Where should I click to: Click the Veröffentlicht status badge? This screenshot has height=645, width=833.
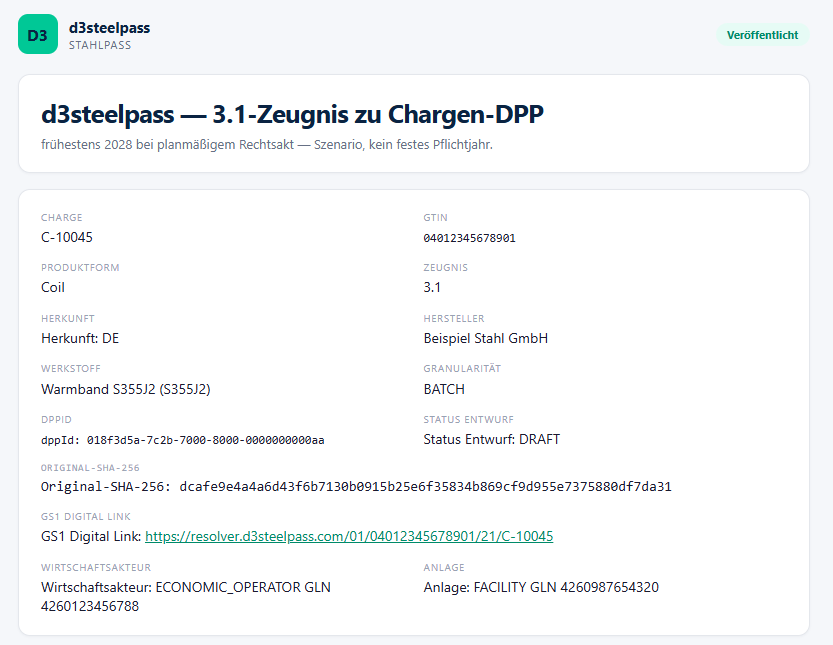(x=762, y=35)
